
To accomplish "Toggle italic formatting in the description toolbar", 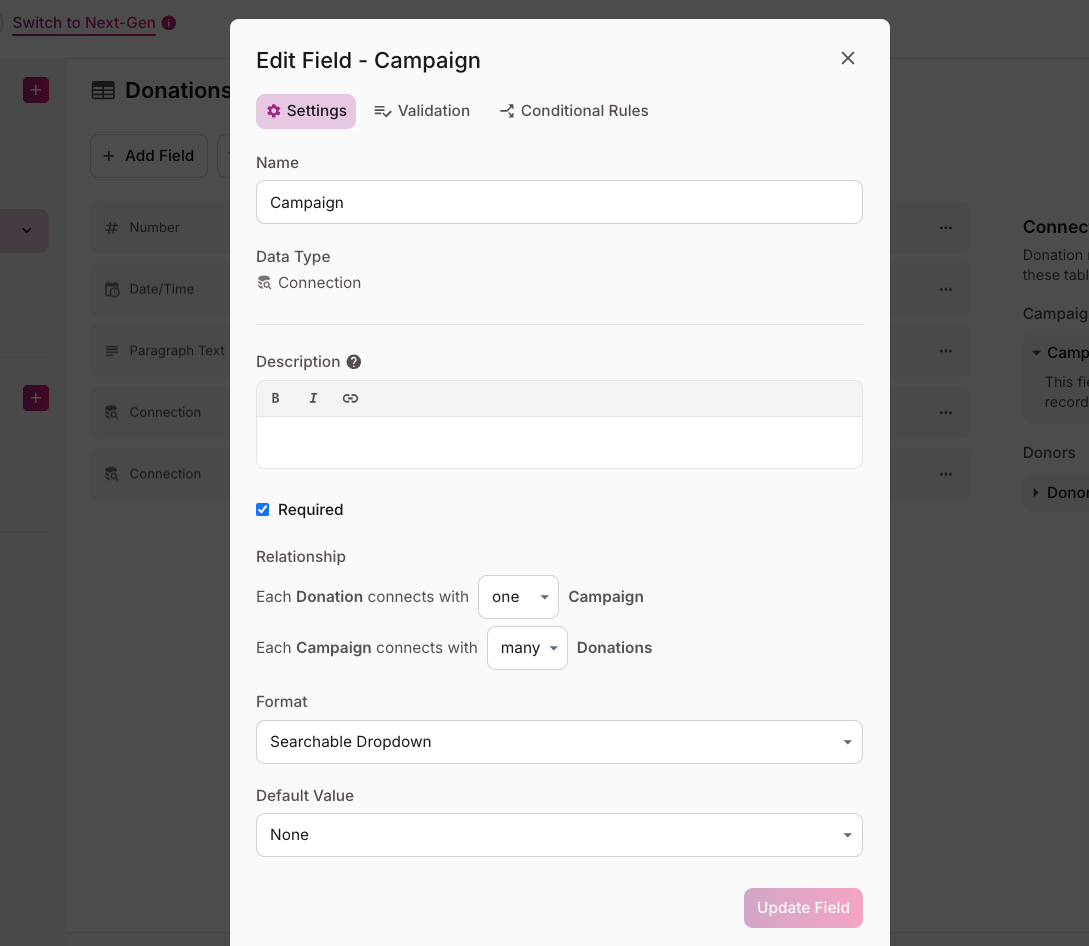I will click(x=313, y=398).
